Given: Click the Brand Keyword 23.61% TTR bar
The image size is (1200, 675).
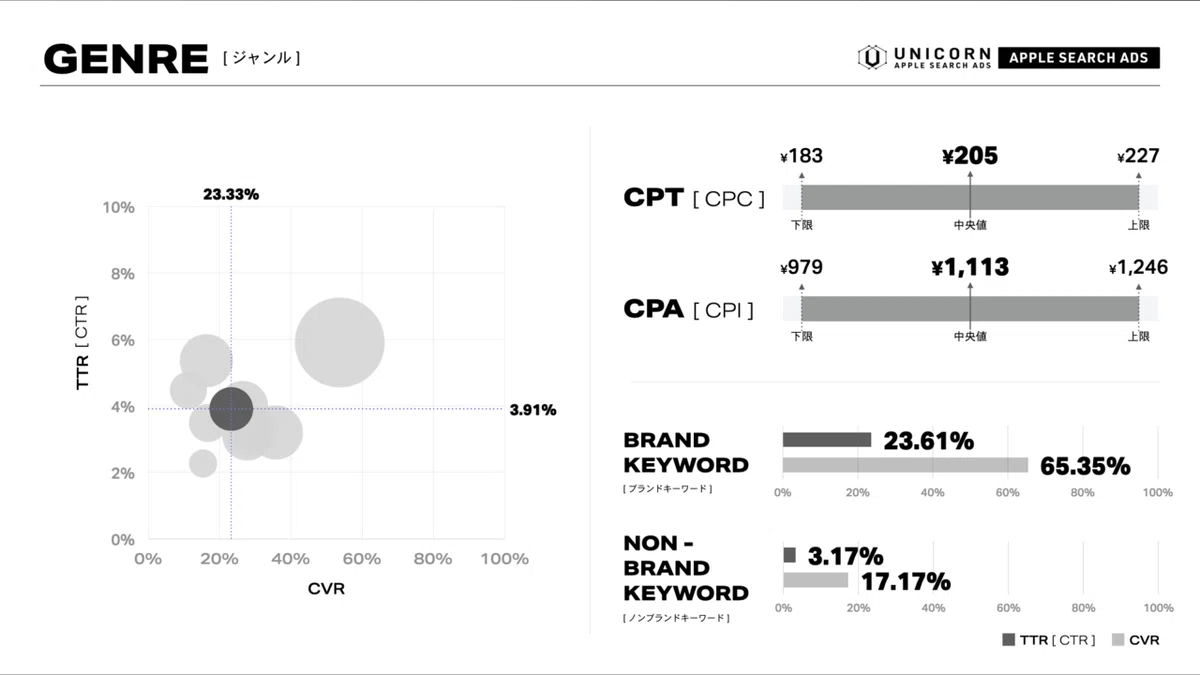Looking at the screenshot, I should pos(827,439).
